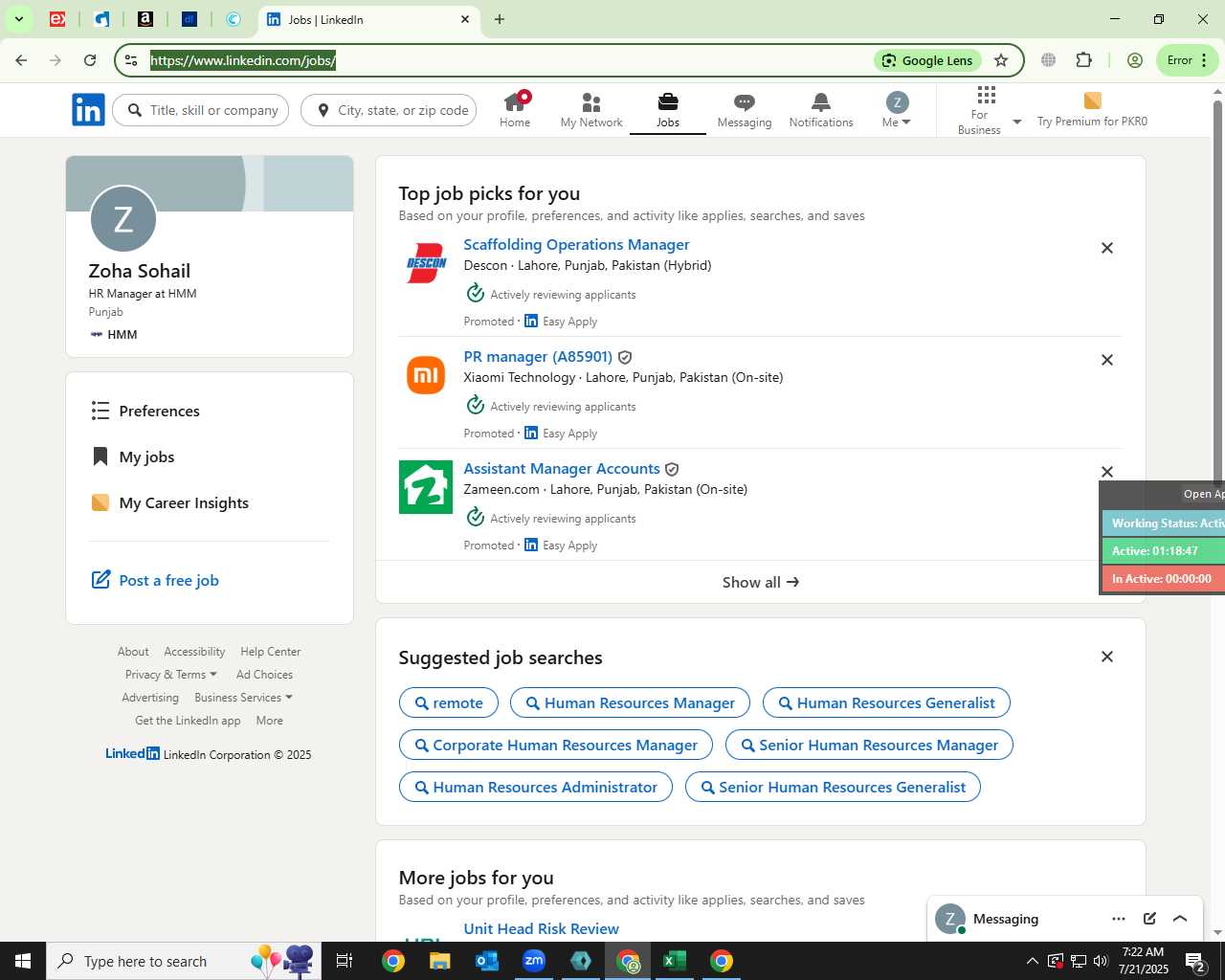Dismiss the Assistant Manager Accounts job
The height and width of the screenshot is (980, 1225).
(x=1107, y=472)
